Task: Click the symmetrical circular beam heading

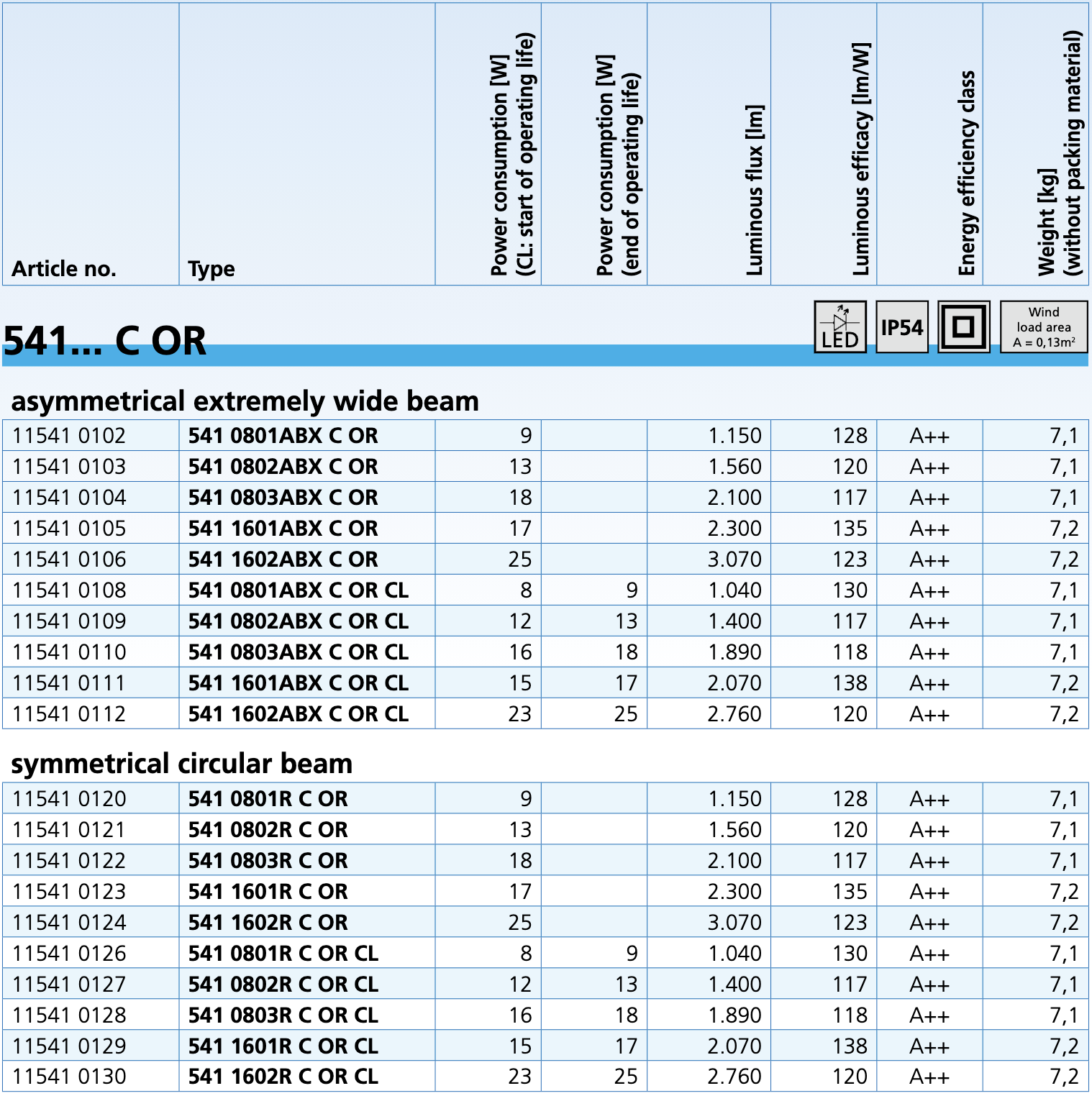Action: (182, 764)
